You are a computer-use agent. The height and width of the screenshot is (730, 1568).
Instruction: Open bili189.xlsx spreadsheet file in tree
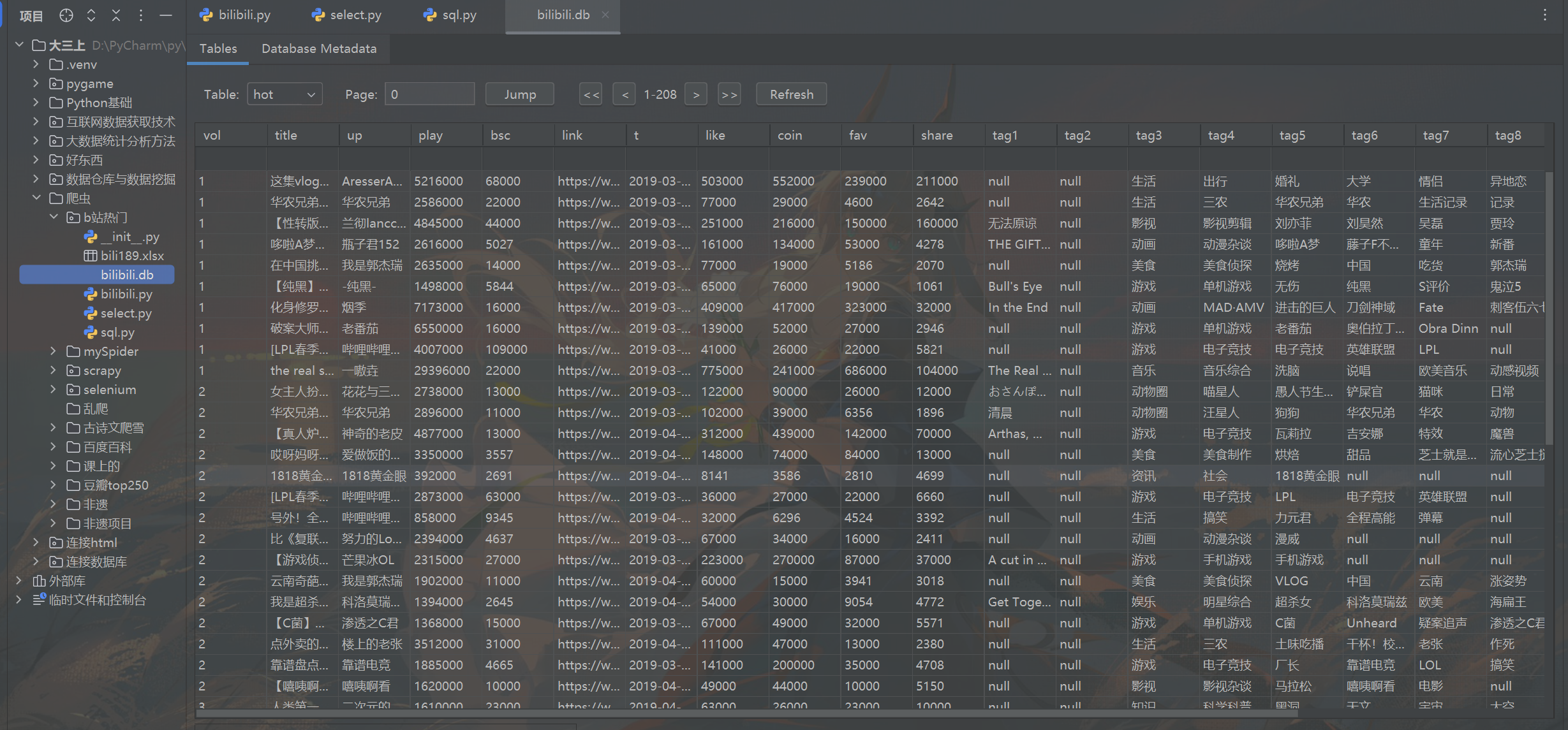(132, 256)
